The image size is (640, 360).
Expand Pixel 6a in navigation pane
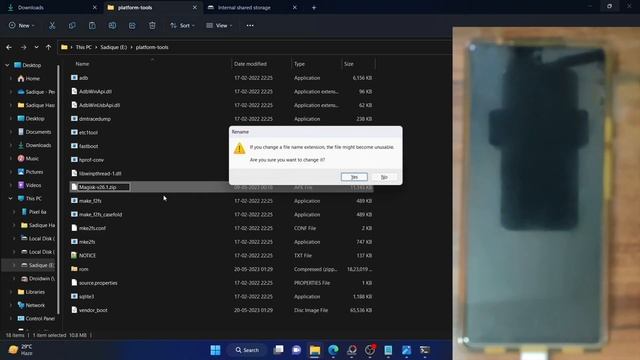click(14, 212)
